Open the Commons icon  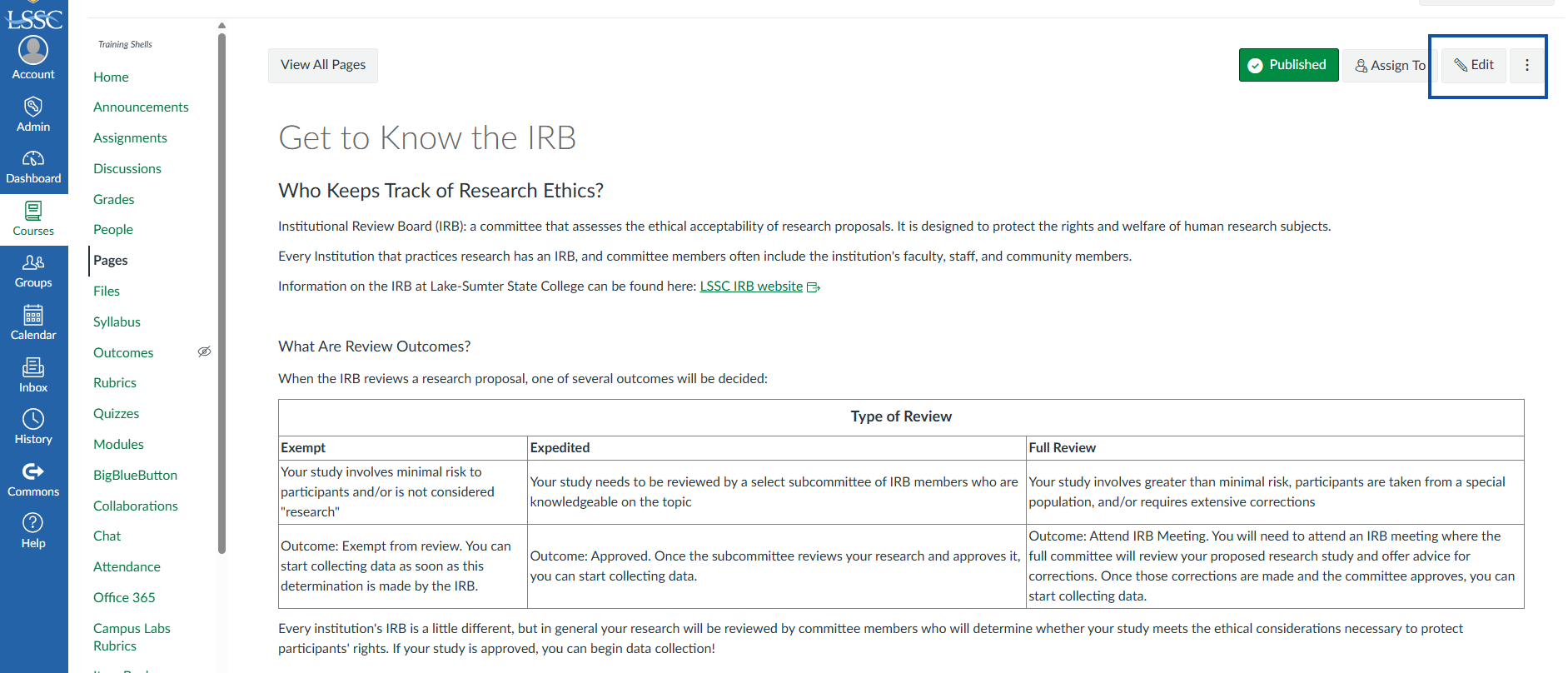tap(33, 471)
